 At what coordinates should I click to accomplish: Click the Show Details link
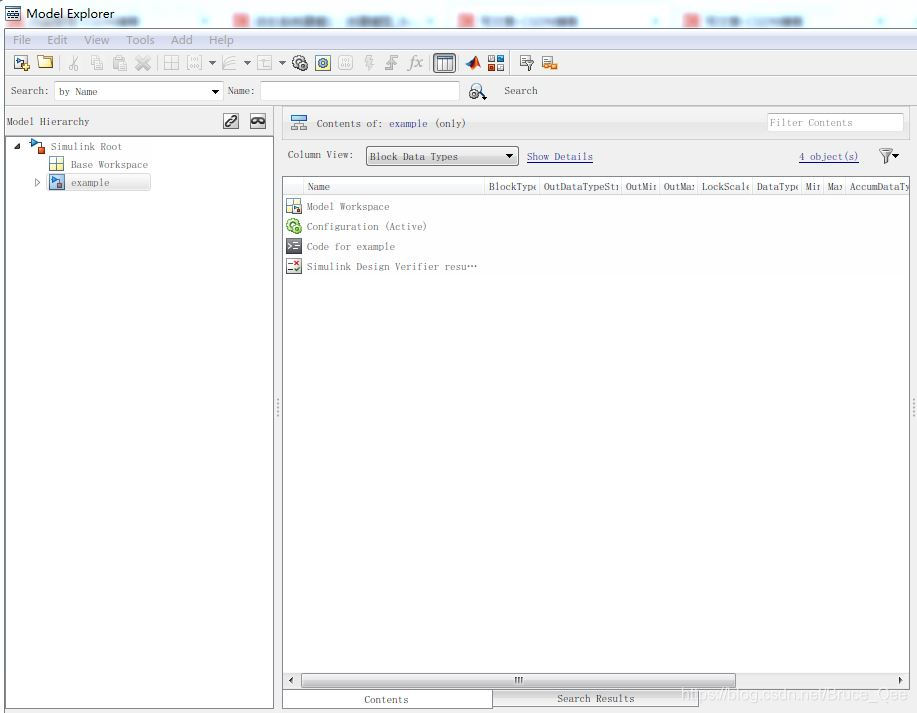click(560, 156)
